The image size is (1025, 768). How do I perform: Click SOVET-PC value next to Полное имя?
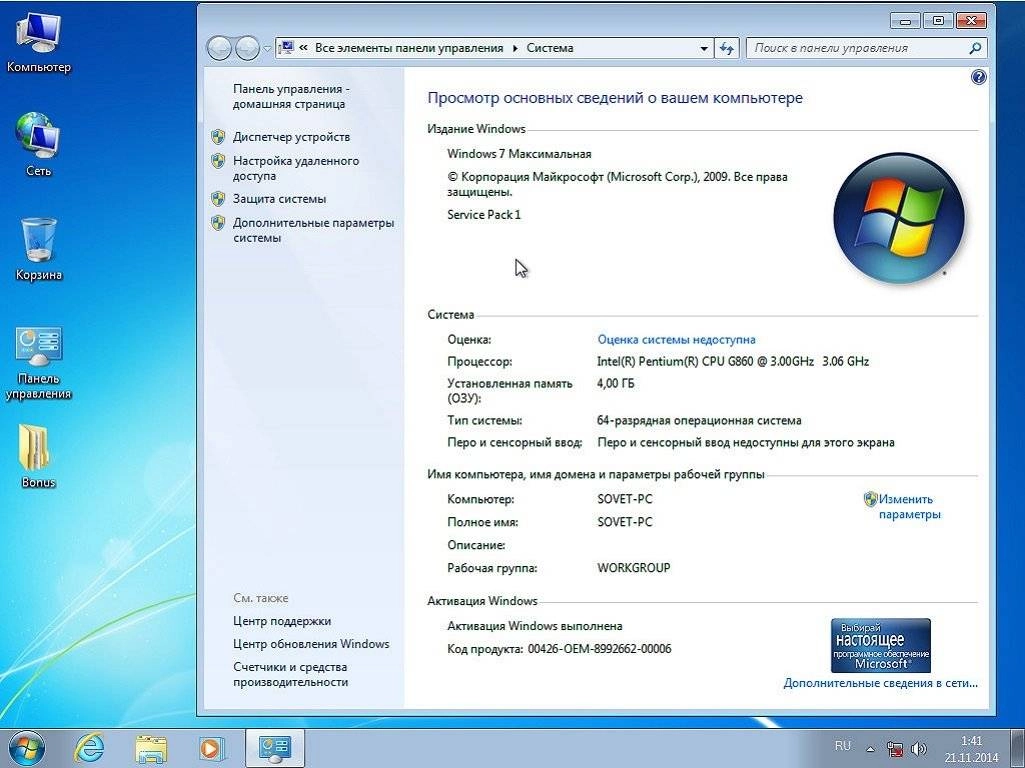click(x=624, y=522)
